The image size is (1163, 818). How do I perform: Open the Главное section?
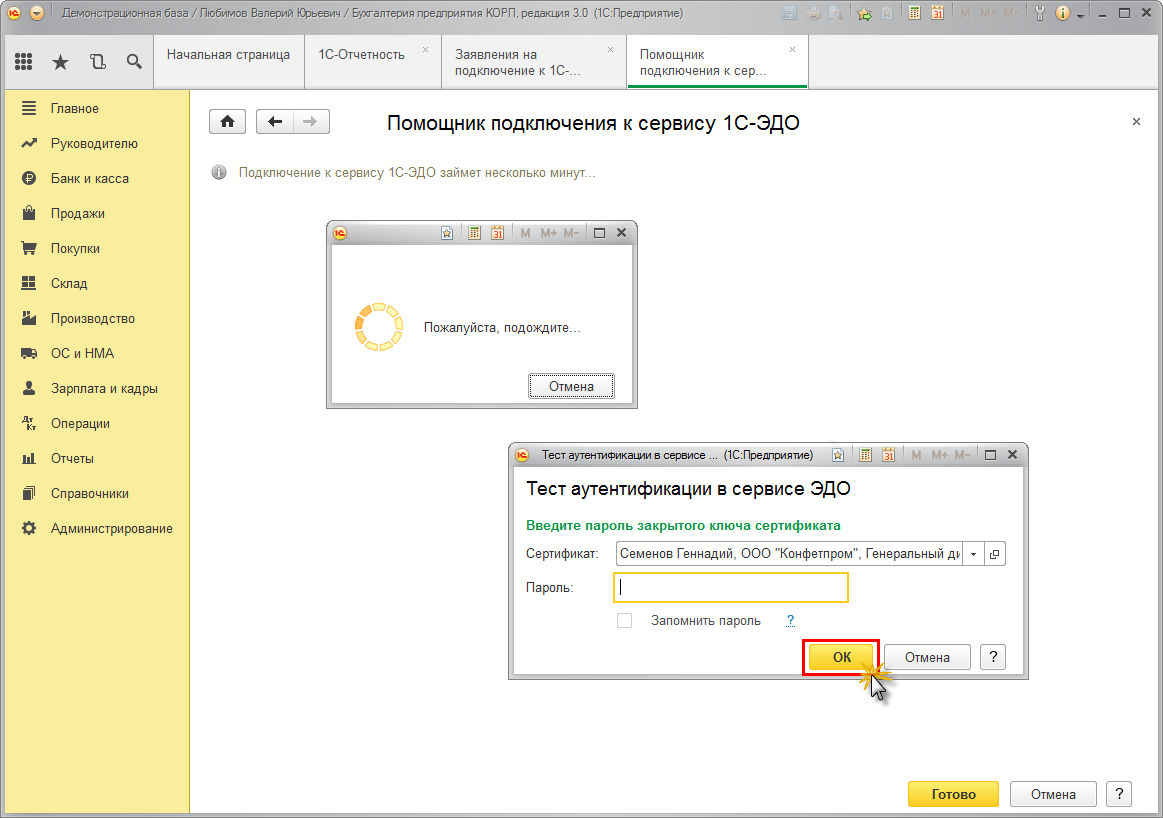coord(96,108)
